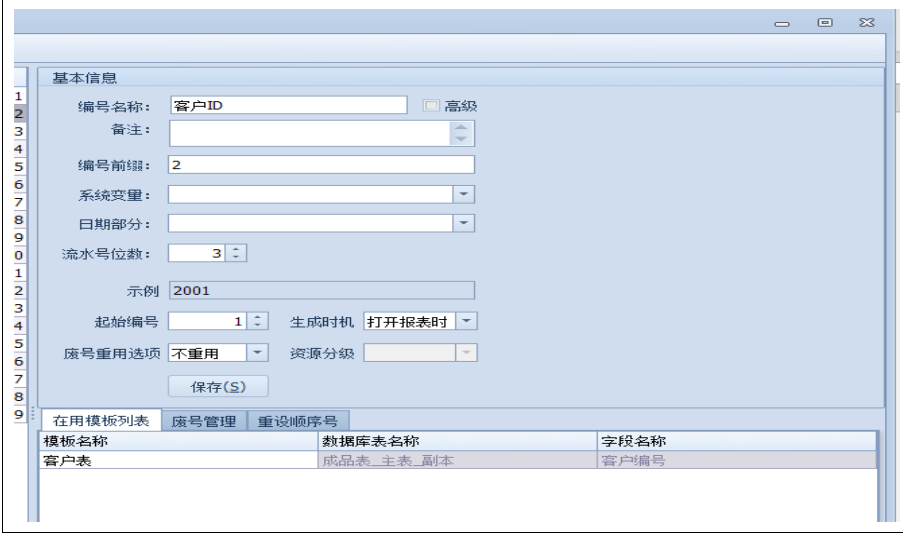Open the 系统变量 dropdown
903x533 pixels.
pyautogui.click(x=464, y=194)
